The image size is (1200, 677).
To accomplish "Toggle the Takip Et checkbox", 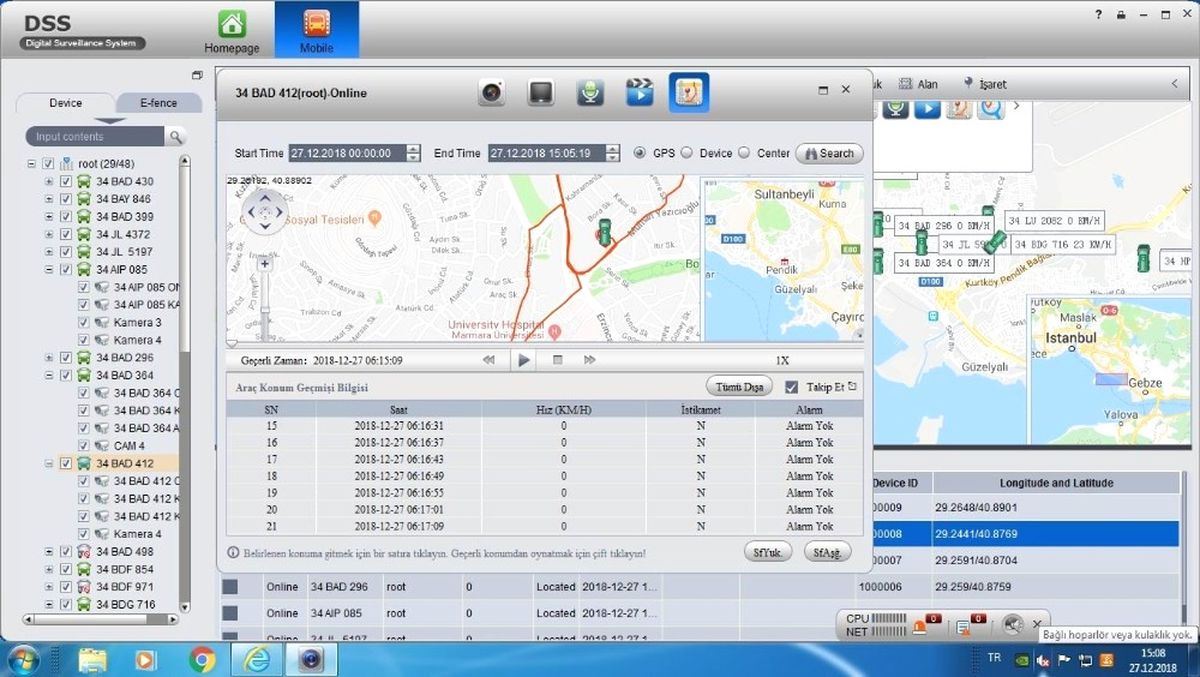I will click(792, 387).
